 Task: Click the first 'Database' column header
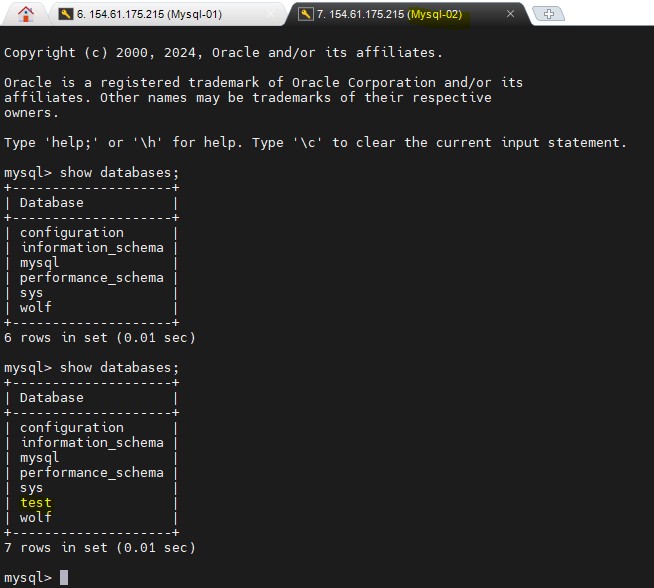[52, 202]
